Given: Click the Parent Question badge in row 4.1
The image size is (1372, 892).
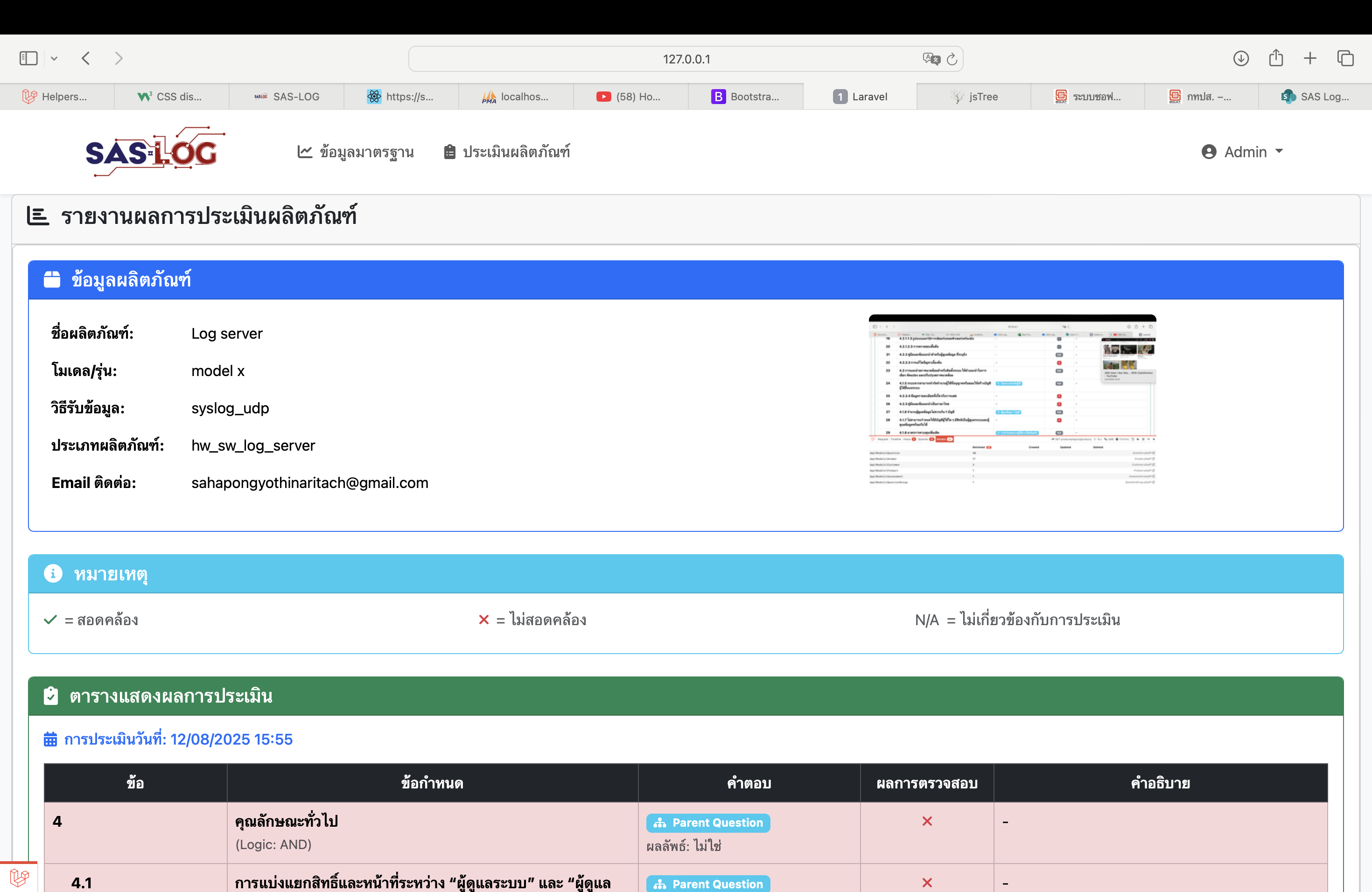Looking at the screenshot, I should [x=708, y=883].
